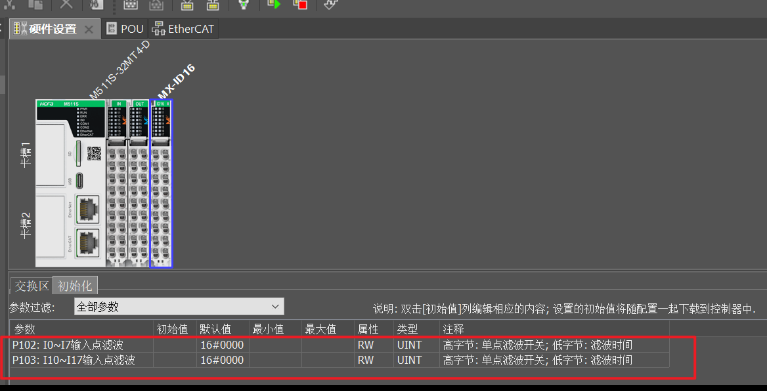The width and height of the screenshot is (767, 391).
Task: Click the Ethernet port on the CPU
Action: (87, 208)
